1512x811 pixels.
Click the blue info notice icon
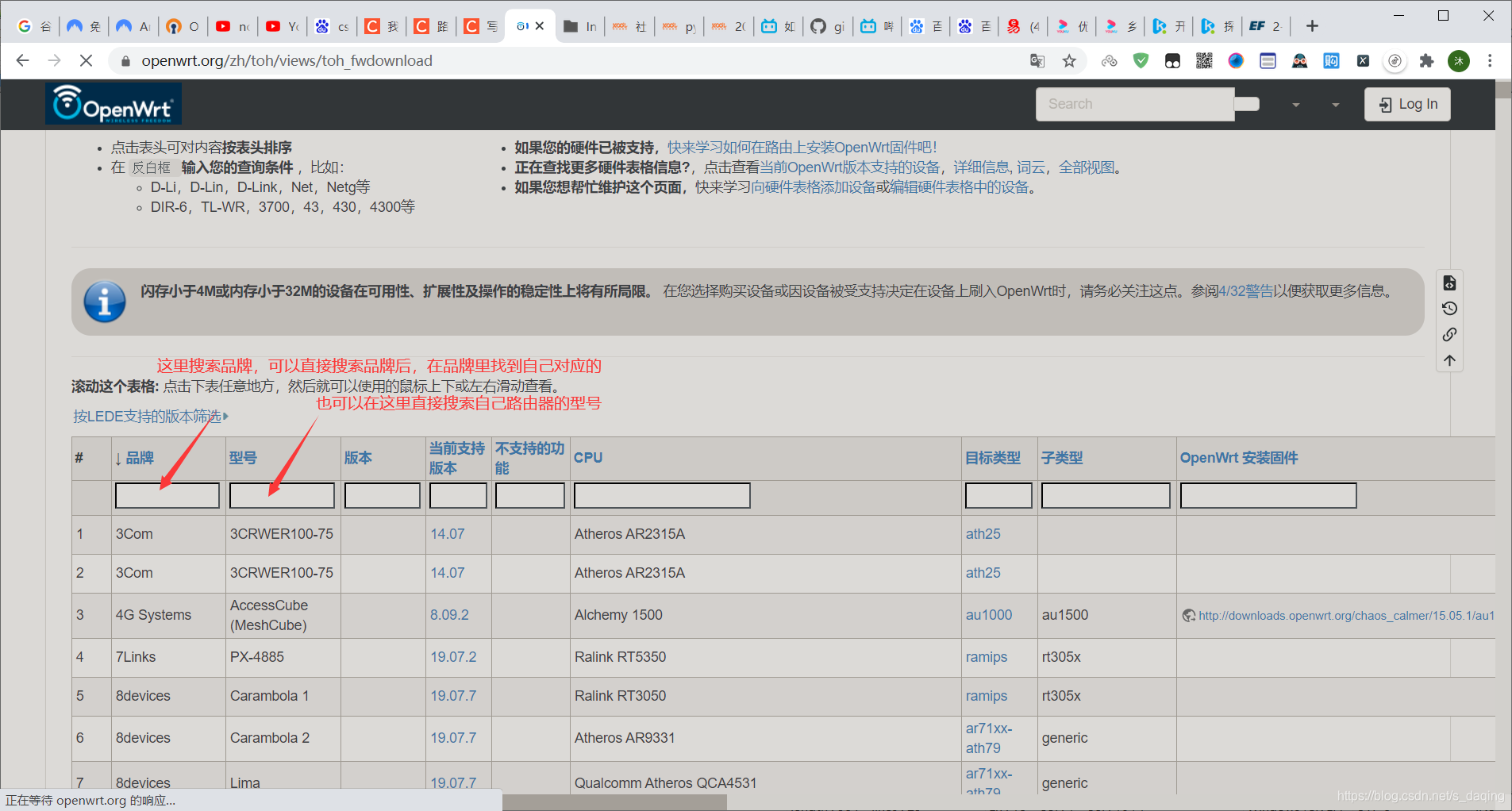click(105, 302)
